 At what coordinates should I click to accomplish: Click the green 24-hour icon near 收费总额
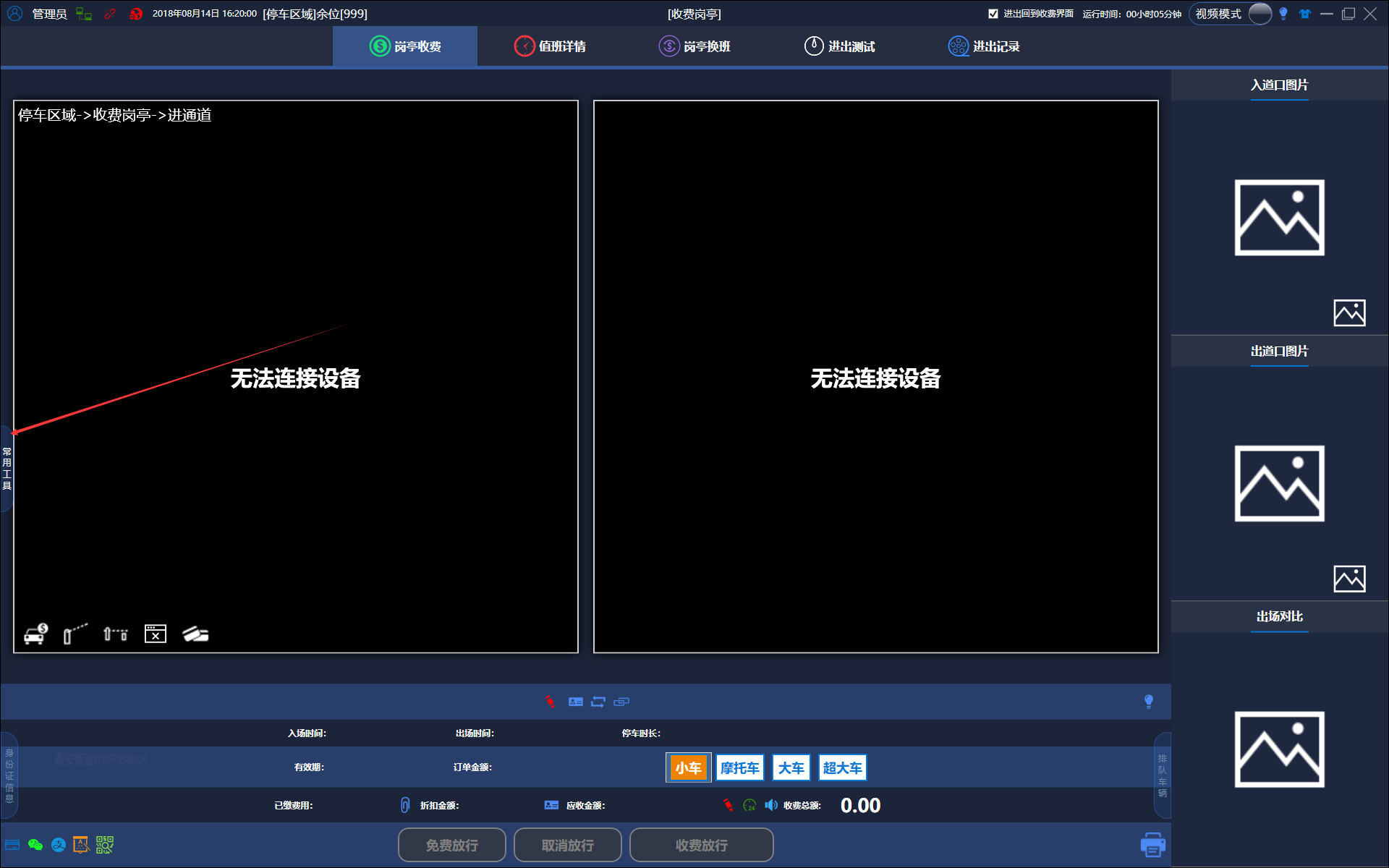(749, 805)
